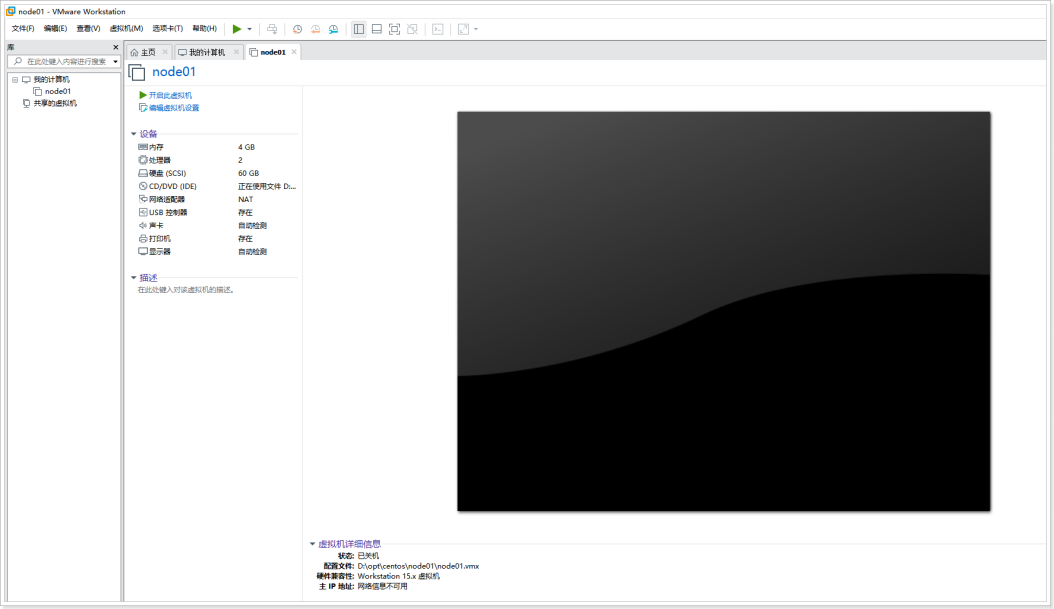This screenshot has width=1054, height=609.
Task: Click the 内存 device memory icon
Action: click(143, 147)
